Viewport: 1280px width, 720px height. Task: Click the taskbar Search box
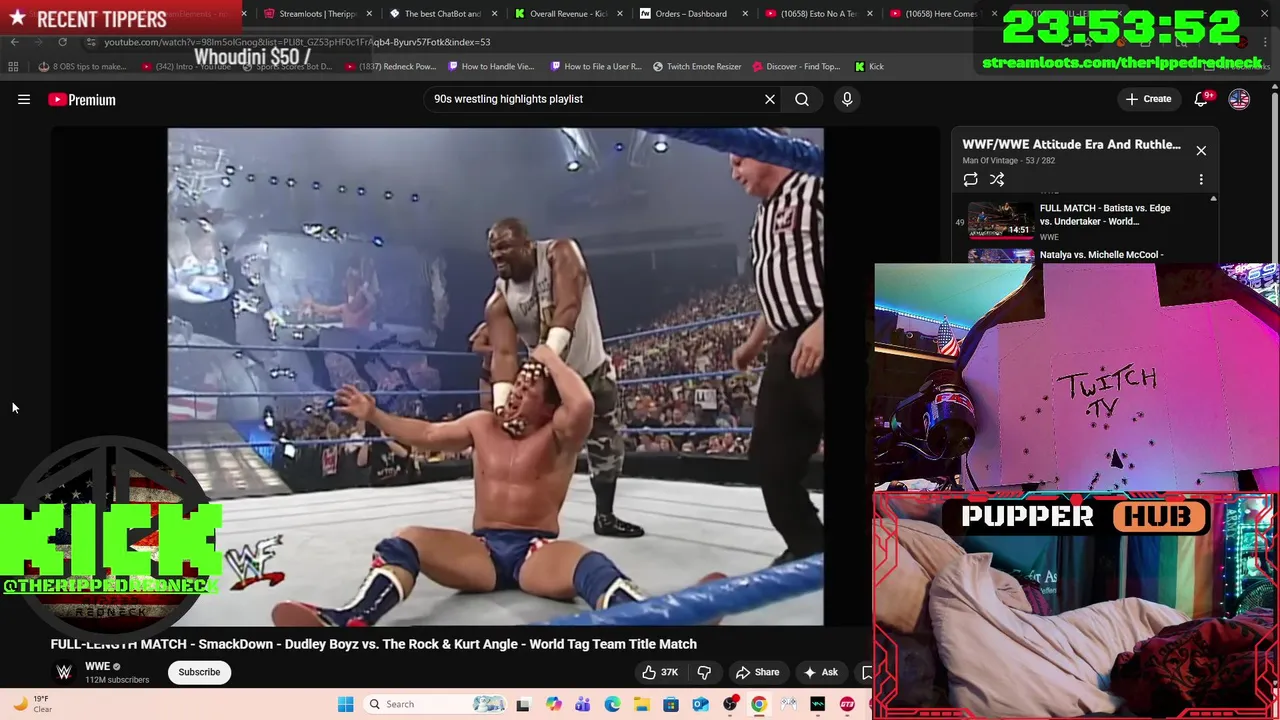[x=435, y=704]
